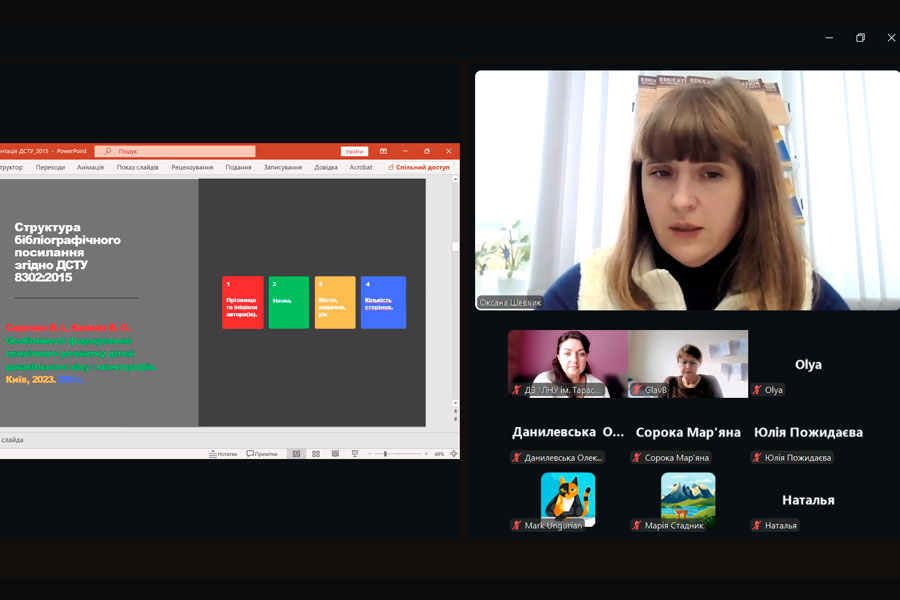Select the blue card Кількість сторінок
This screenshot has height=600, width=900.
point(383,303)
